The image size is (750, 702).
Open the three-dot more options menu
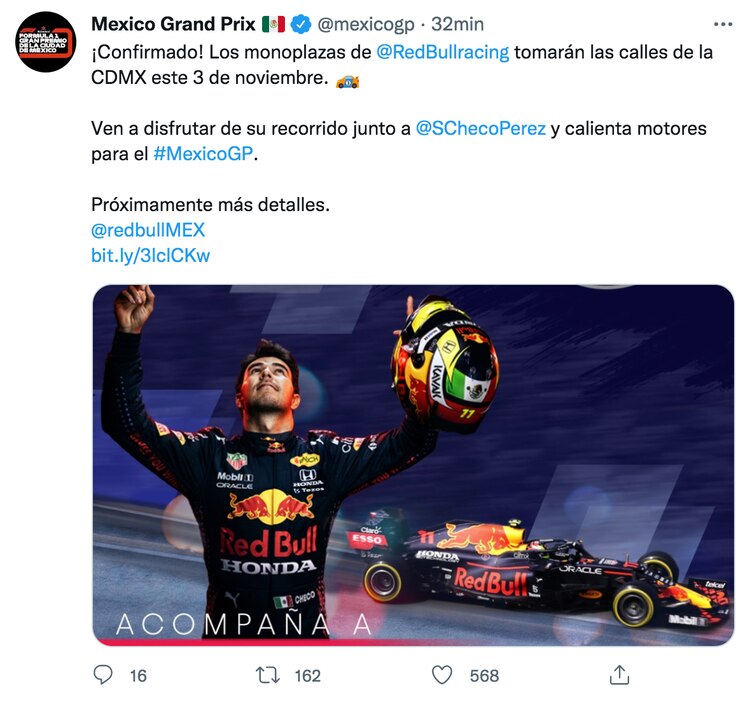(723, 24)
